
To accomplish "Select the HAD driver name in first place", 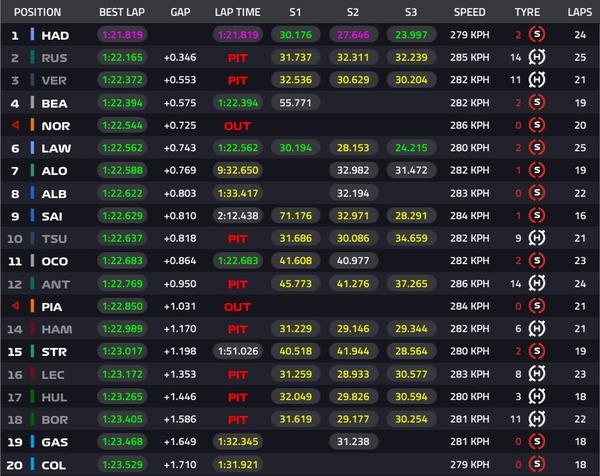I will click(54, 35).
